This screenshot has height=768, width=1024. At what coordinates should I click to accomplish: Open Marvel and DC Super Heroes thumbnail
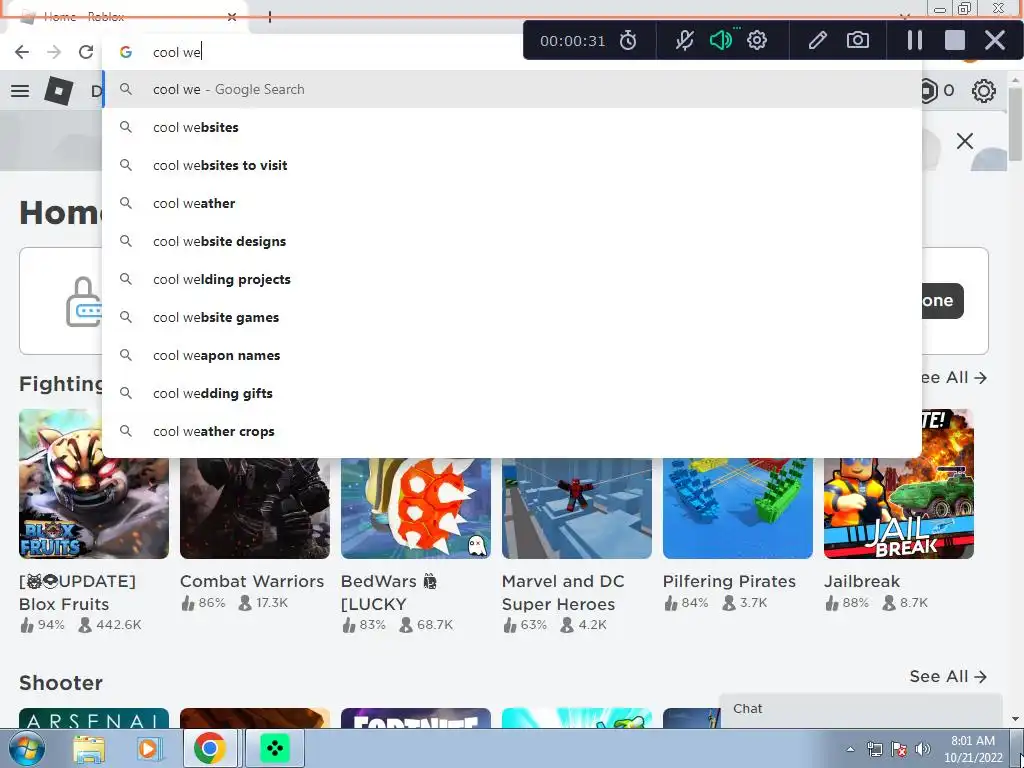(577, 508)
